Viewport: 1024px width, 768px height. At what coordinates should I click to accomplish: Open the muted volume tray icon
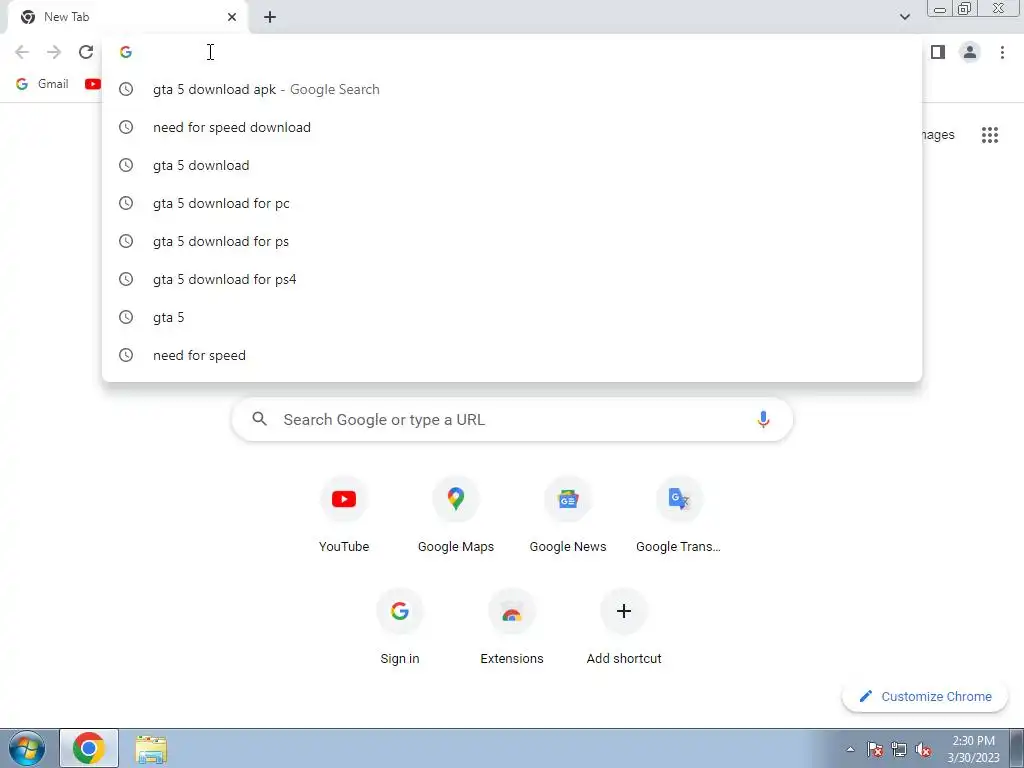click(x=923, y=749)
